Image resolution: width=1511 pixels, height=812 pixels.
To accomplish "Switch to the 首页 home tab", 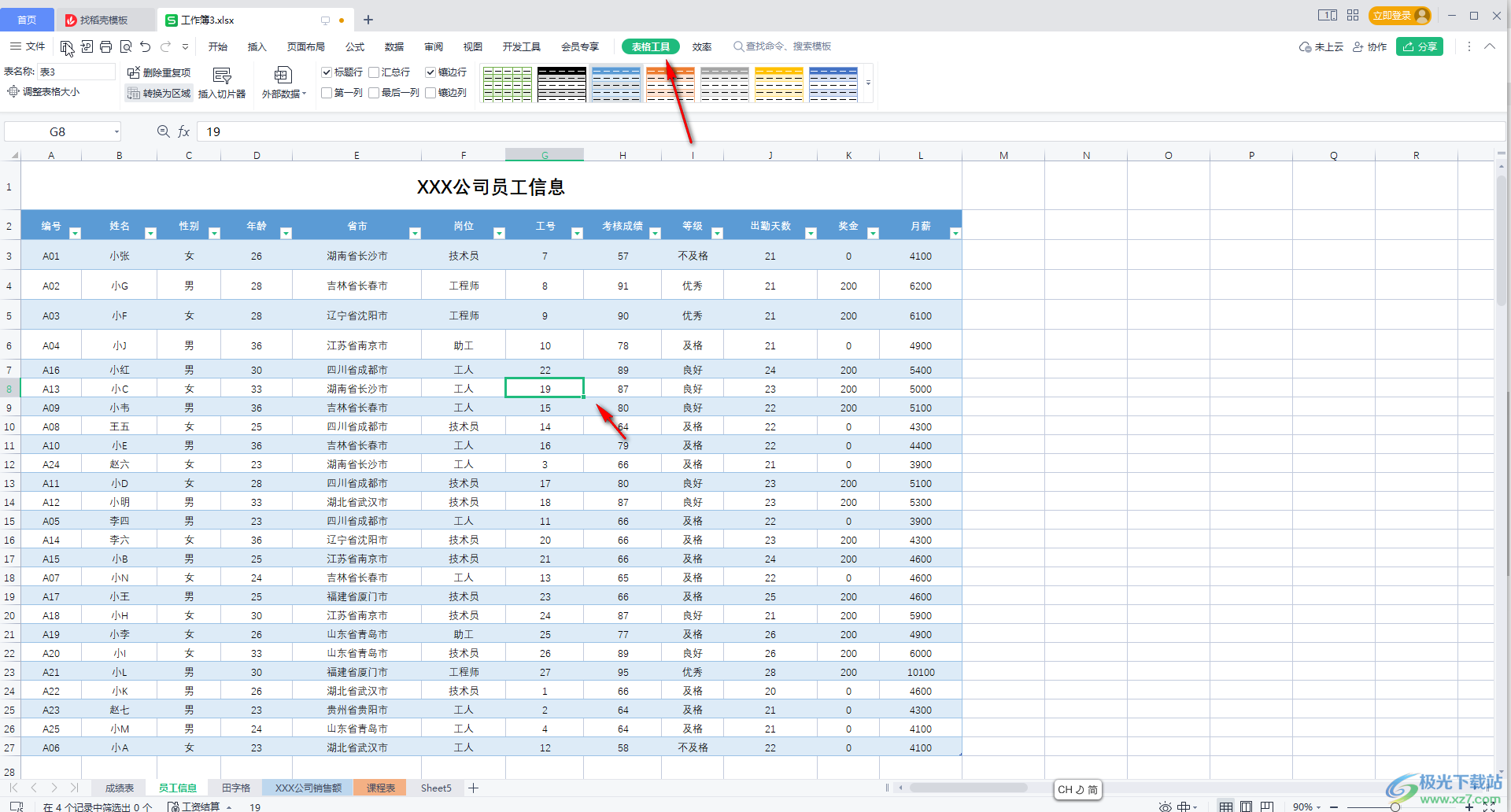I will (27, 20).
